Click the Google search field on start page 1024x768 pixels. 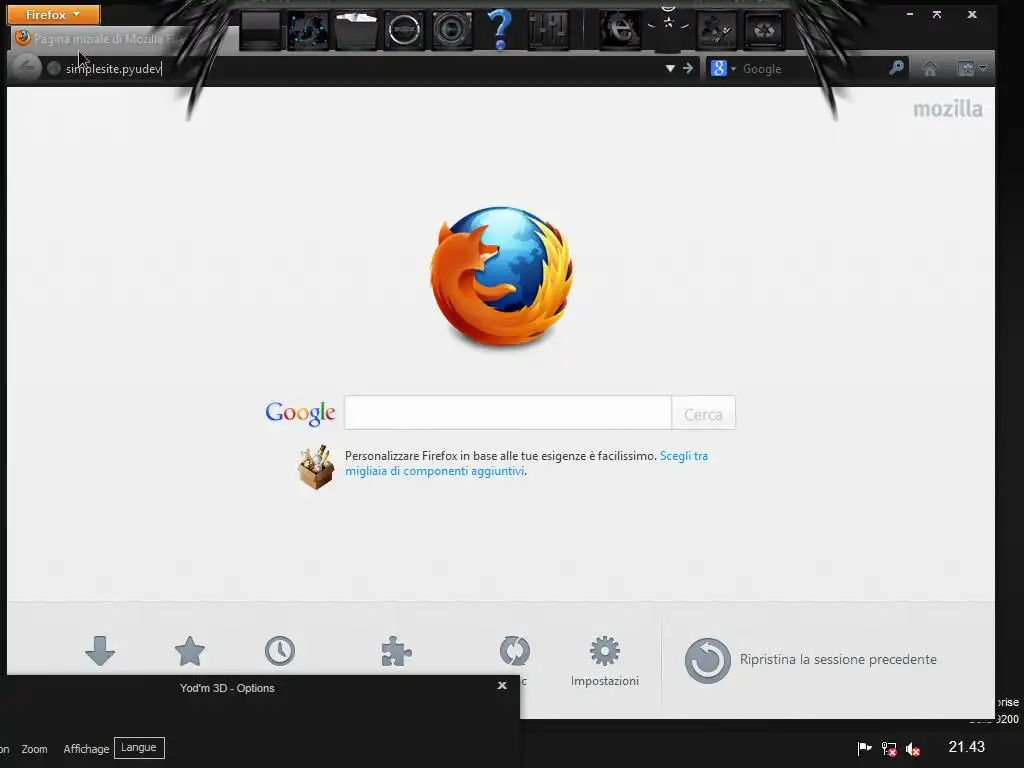[507, 413]
